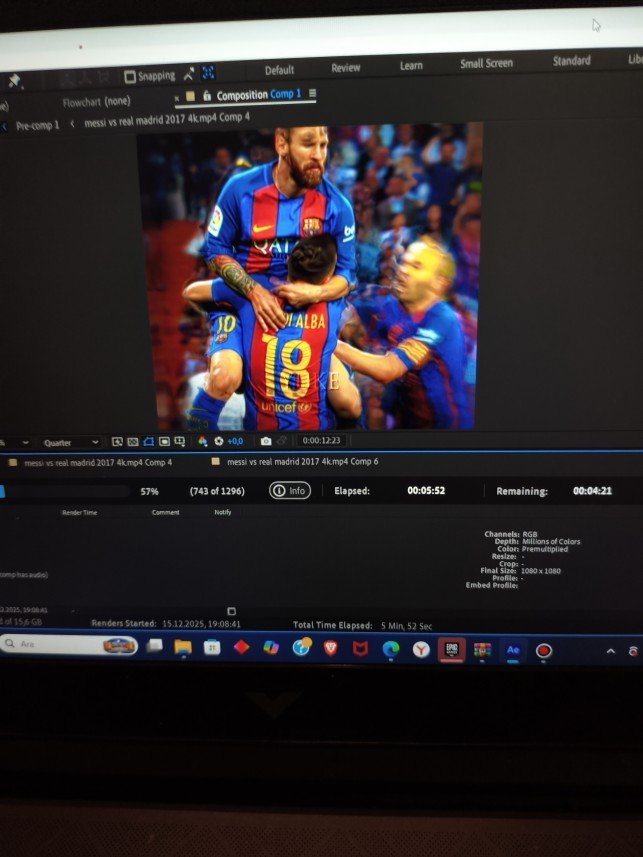This screenshot has height=857, width=643.
Task: Click the reset exposure icon
Action: click(x=218, y=441)
